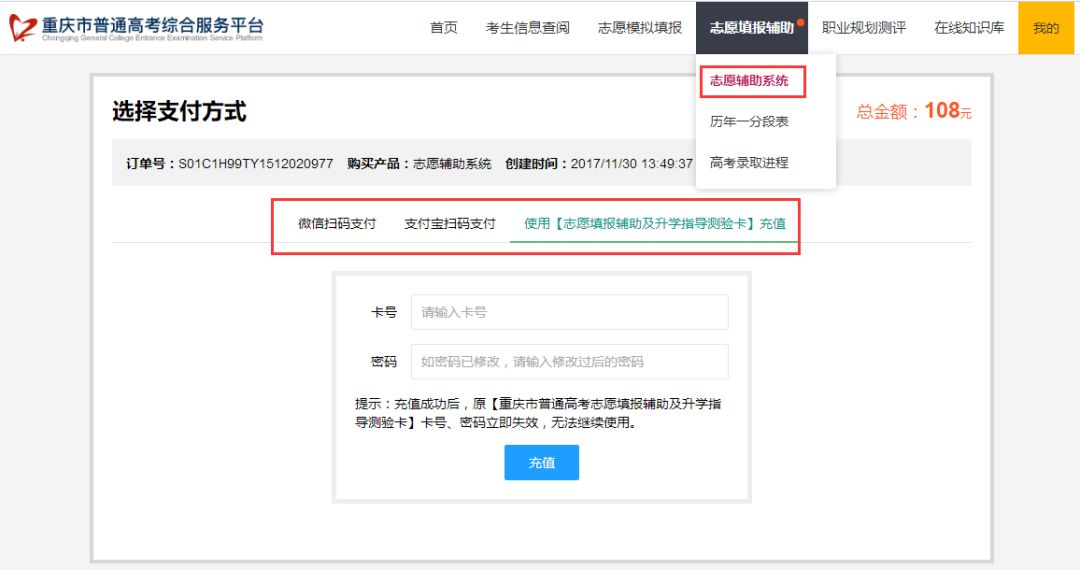Choose 志愿辅助系统 from the dropdown
The height and width of the screenshot is (570, 1080).
pyautogui.click(x=749, y=81)
